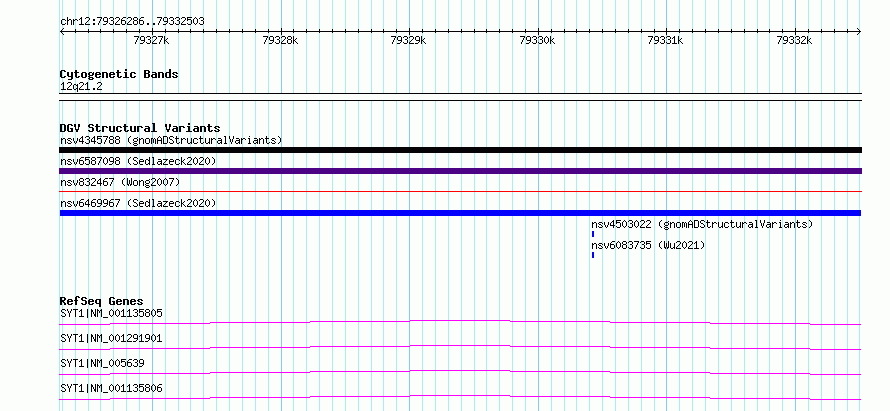Viewport: 890px width, 411px height.
Task: Click the DGV Structural Variants track title
Action: click(x=140, y=128)
